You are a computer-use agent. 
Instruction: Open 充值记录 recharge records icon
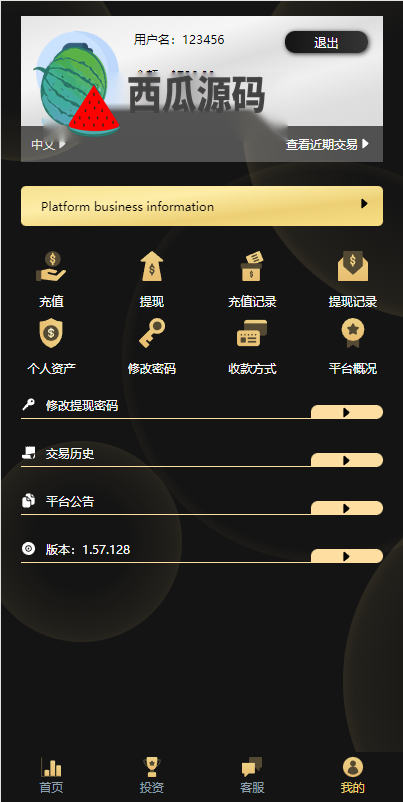click(252, 266)
